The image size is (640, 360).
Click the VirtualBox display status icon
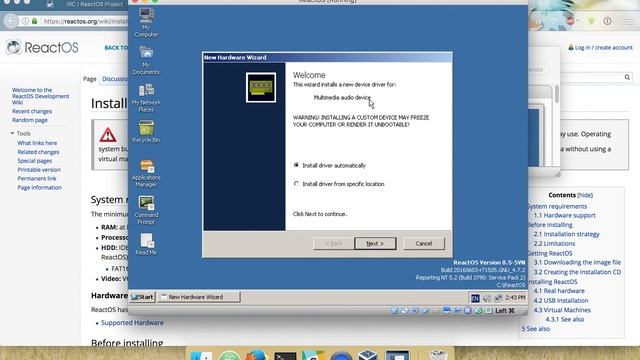tap(447, 311)
